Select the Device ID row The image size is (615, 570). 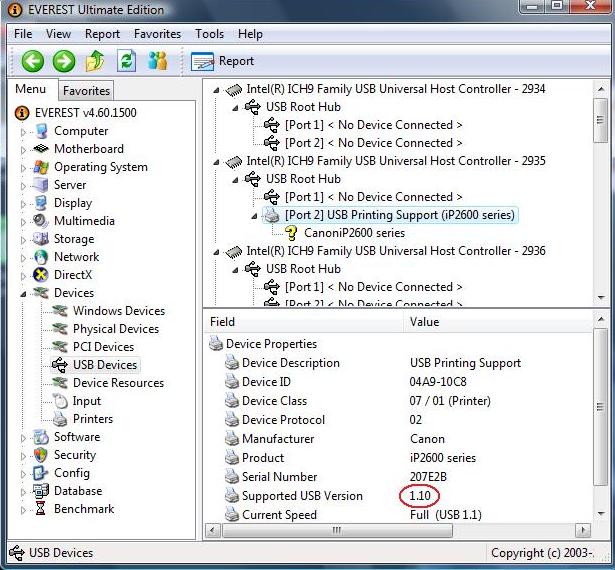[x=400, y=382]
